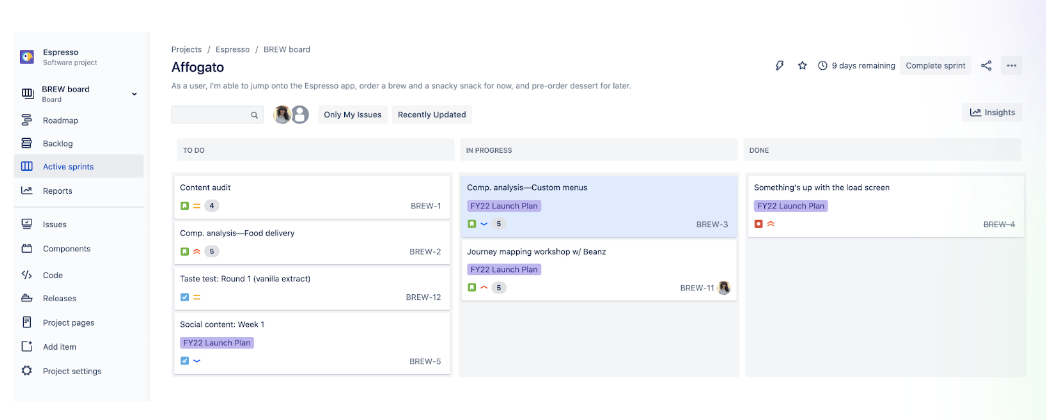The image size is (1046, 420).
Task: Click the task checkbox icon on BREW-12
Action: (x=184, y=297)
